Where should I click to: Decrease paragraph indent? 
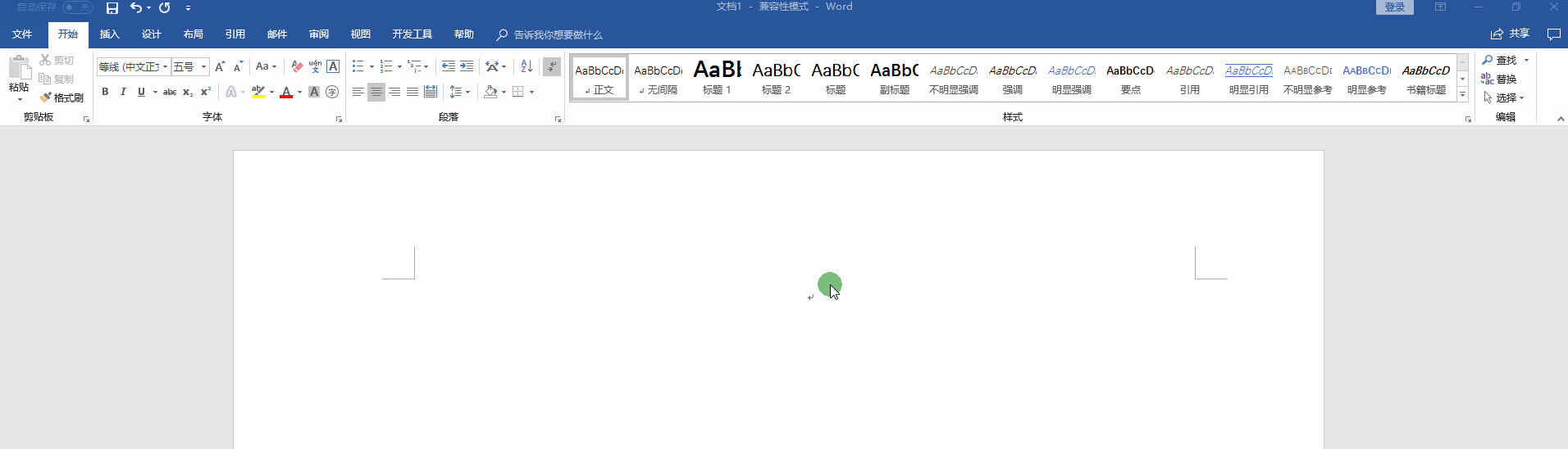(x=449, y=66)
